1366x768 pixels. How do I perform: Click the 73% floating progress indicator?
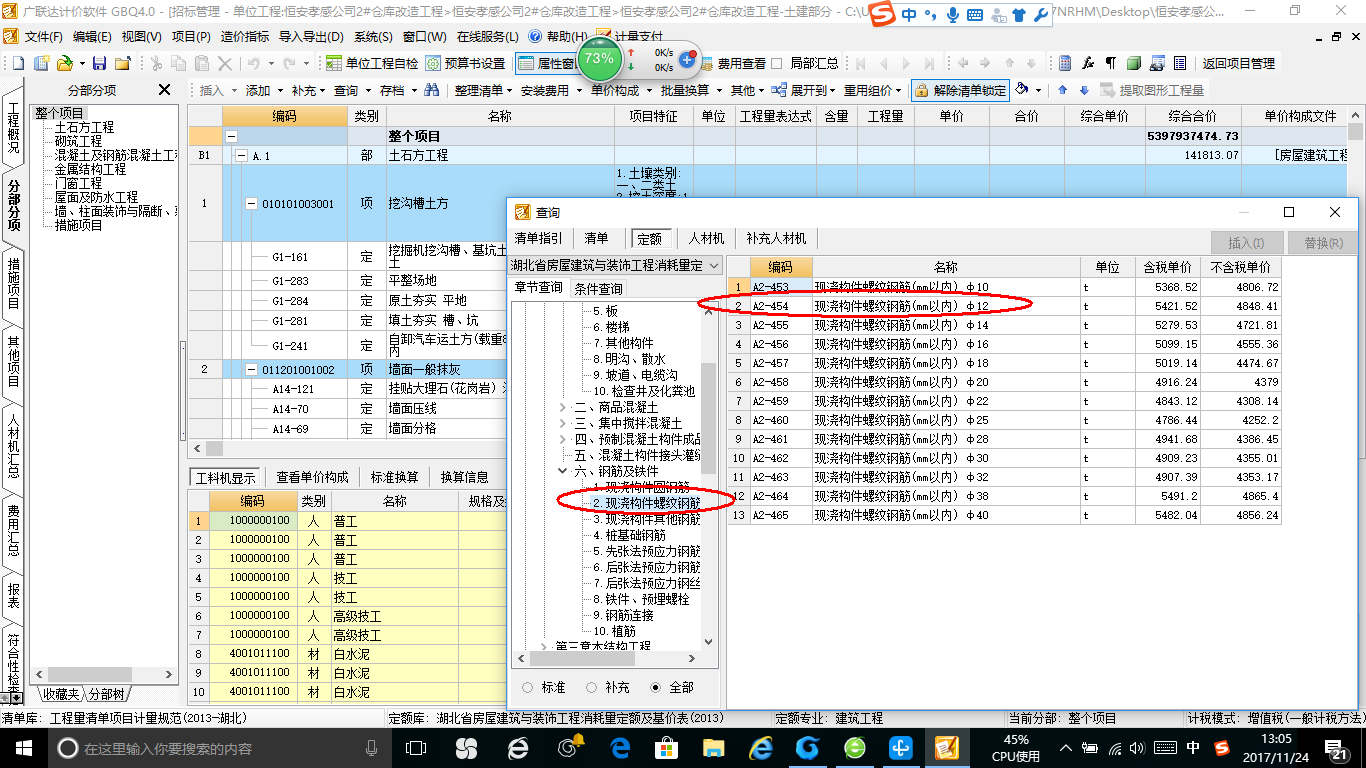coord(599,59)
